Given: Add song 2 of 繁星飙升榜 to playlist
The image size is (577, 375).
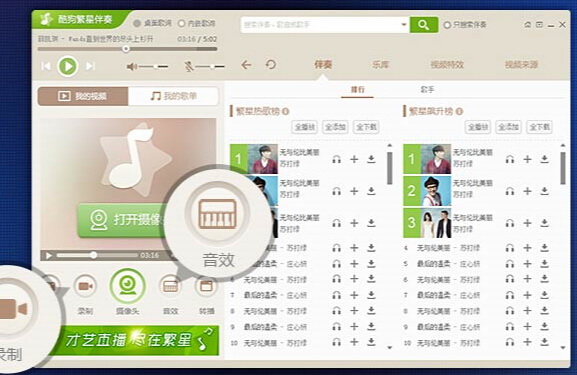Looking at the screenshot, I should [x=527, y=191].
